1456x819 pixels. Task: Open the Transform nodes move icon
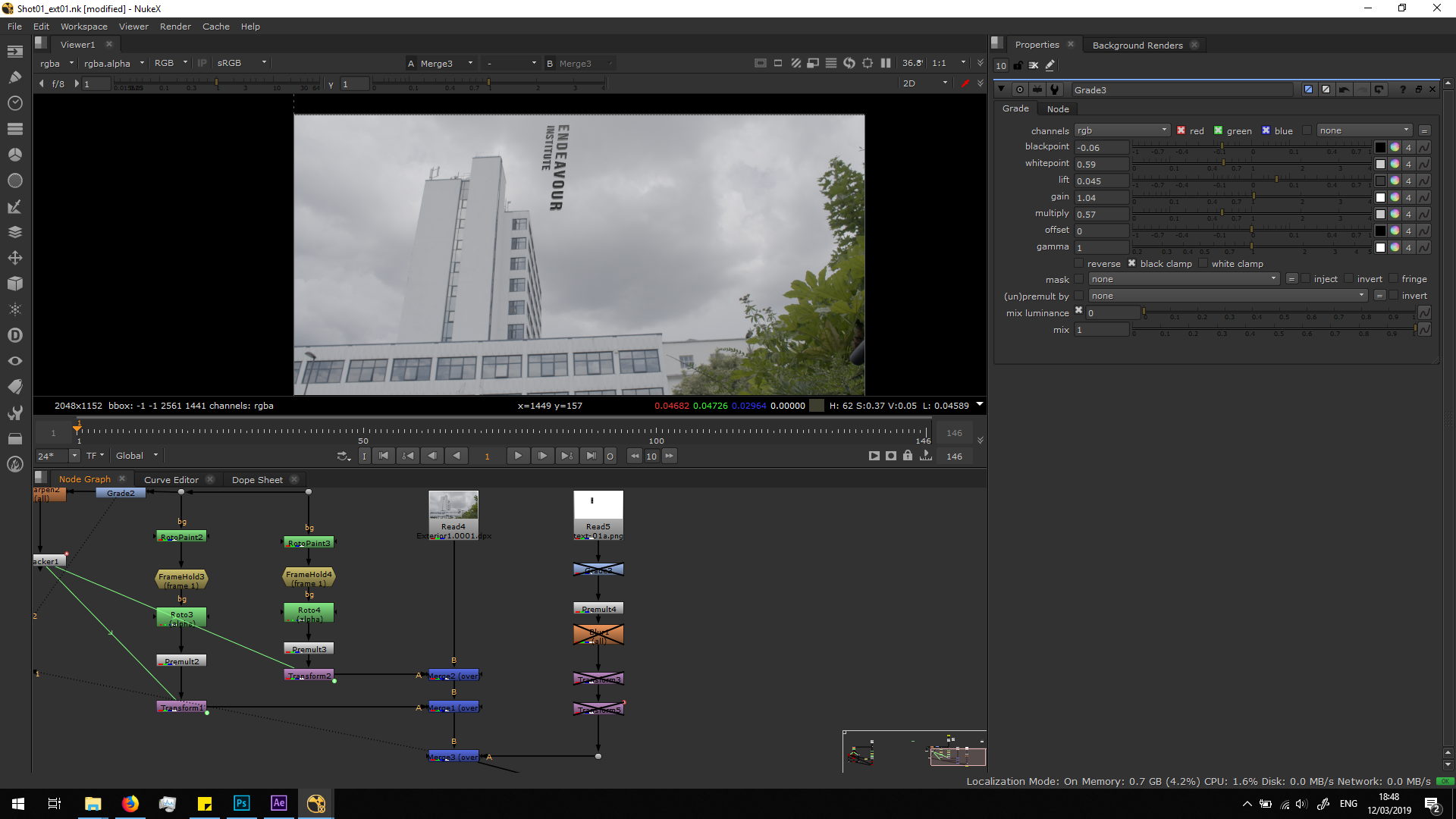click(x=14, y=258)
